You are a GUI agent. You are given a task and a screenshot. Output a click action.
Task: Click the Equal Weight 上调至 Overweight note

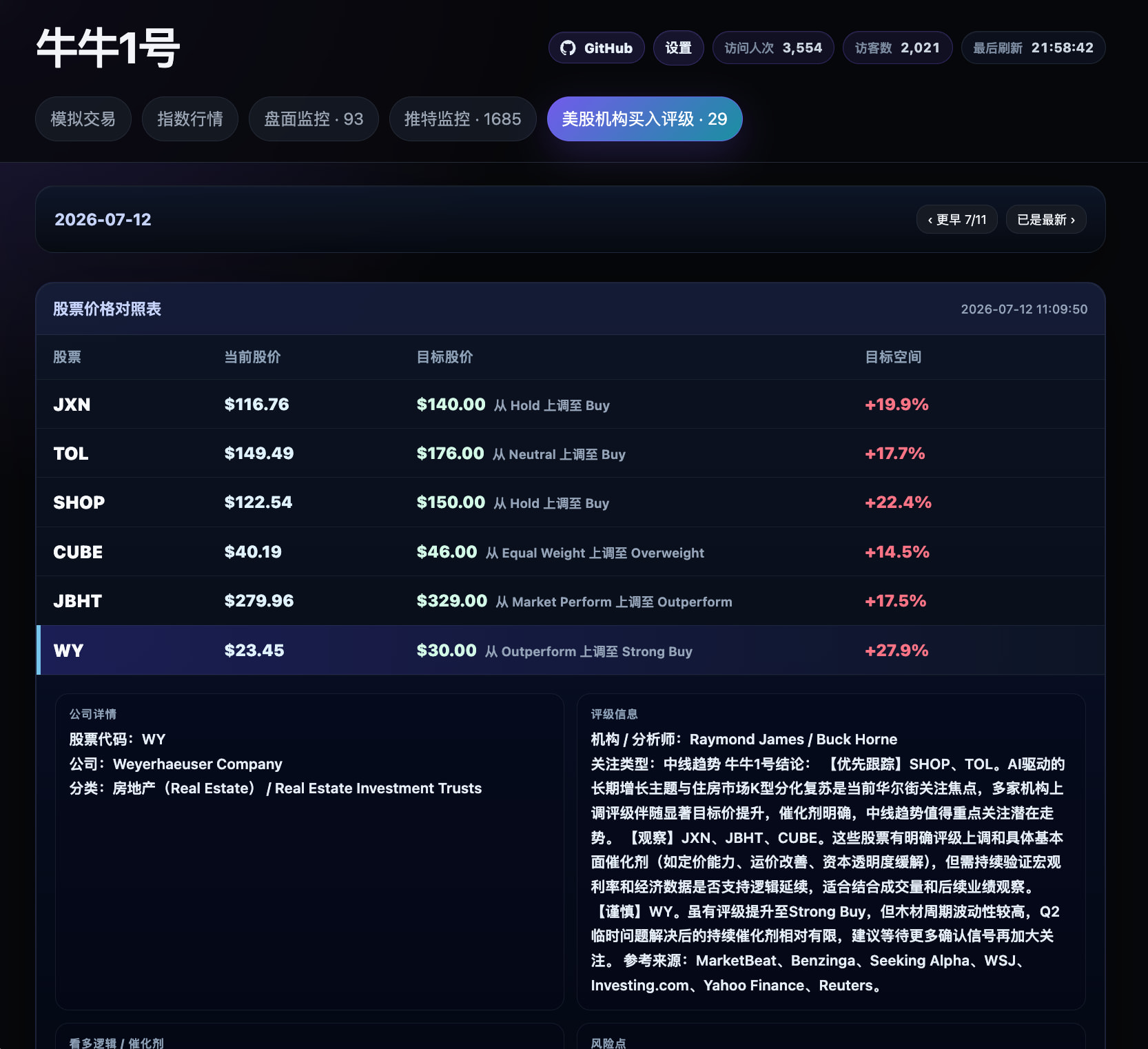595,553
